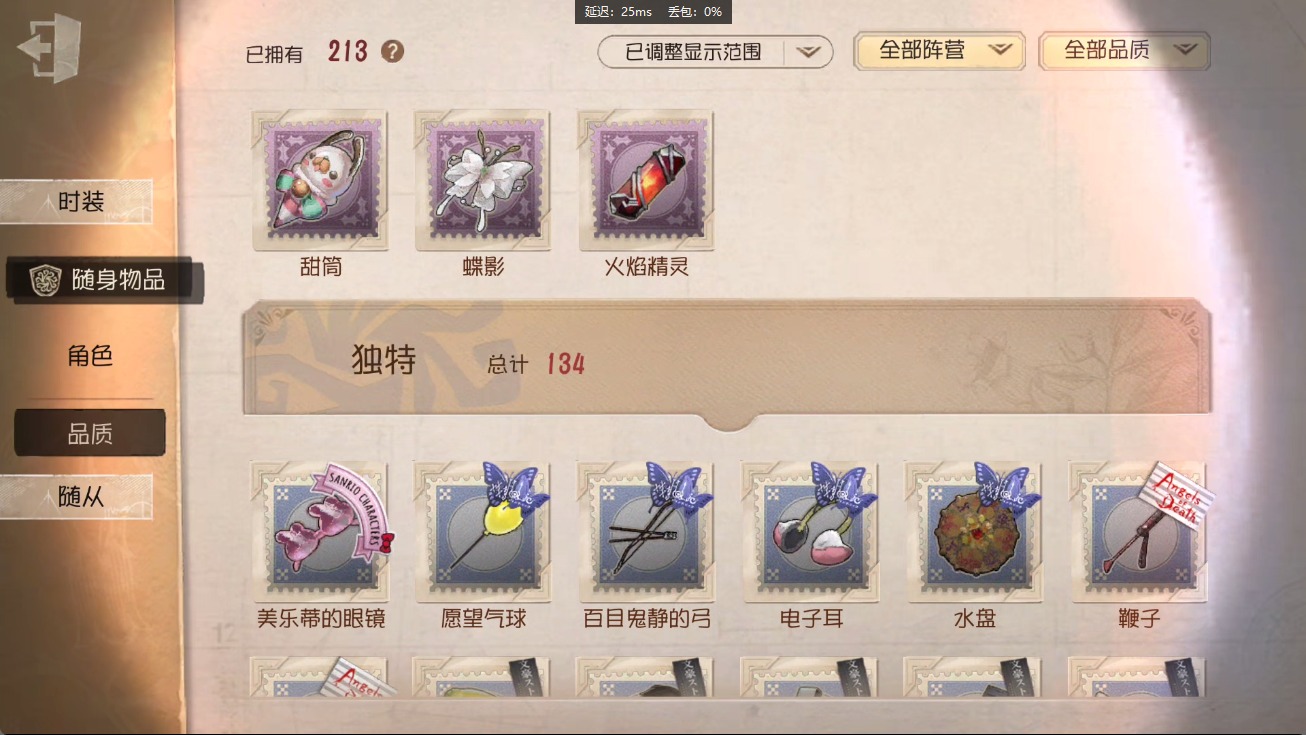This screenshot has height=735, width=1306.
Task: Select the 鞭子 whip item
Action: click(x=1139, y=532)
